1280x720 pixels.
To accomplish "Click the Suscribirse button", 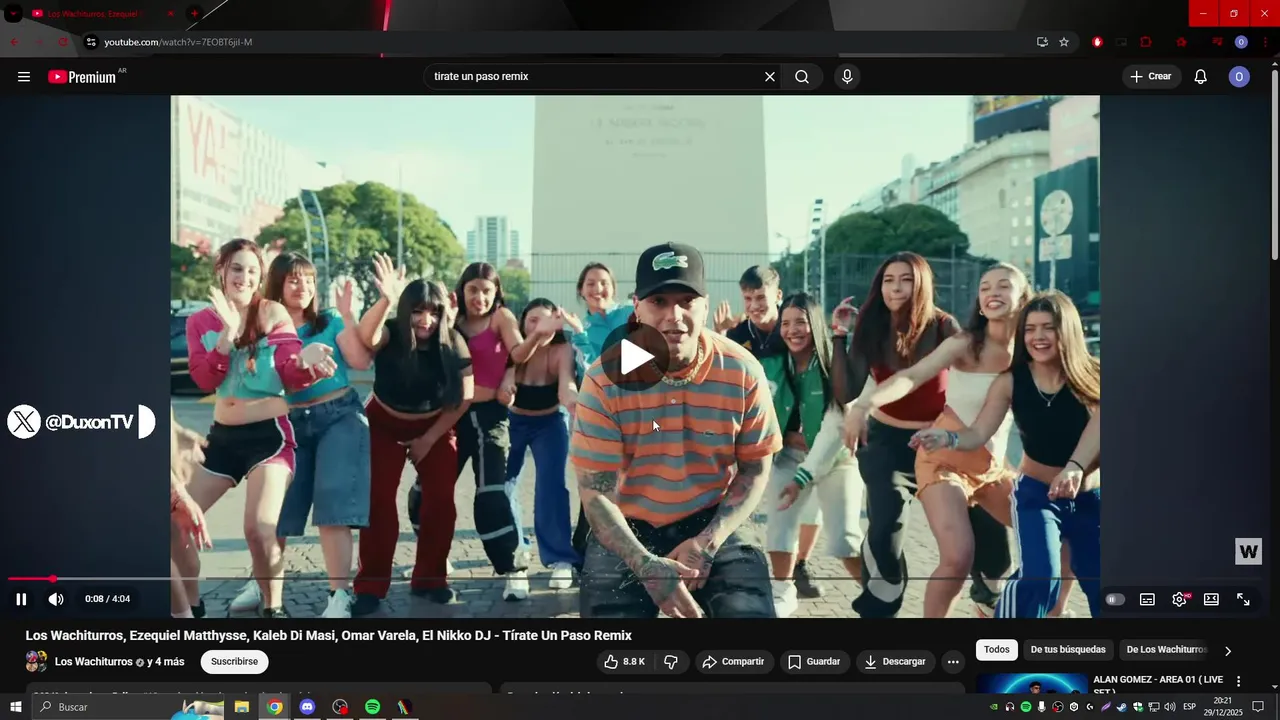I will coord(234,662).
